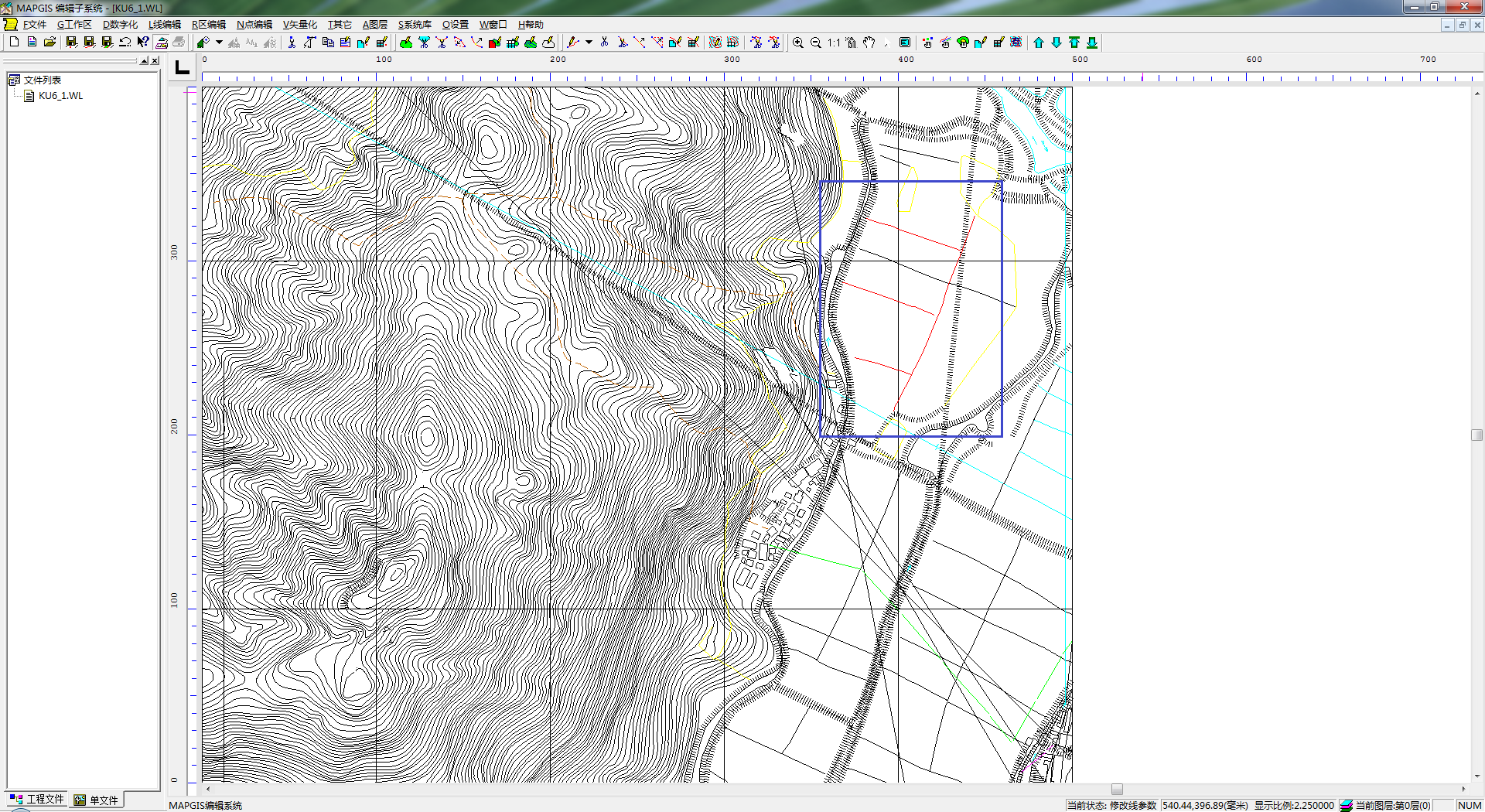Click the 显示比例:2.250000 status field

tap(1293, 805)
